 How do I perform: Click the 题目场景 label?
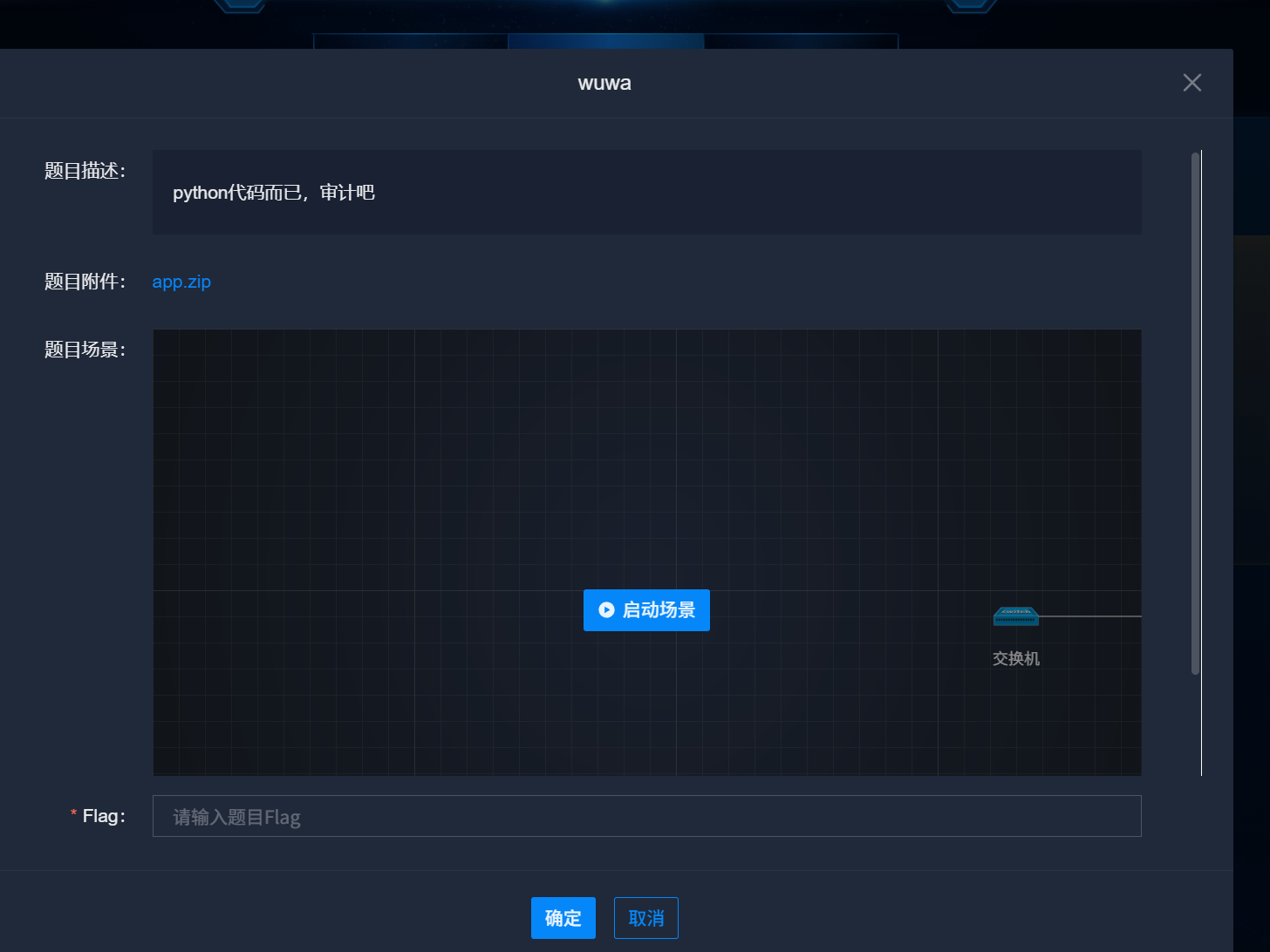(x=85, y=350)
